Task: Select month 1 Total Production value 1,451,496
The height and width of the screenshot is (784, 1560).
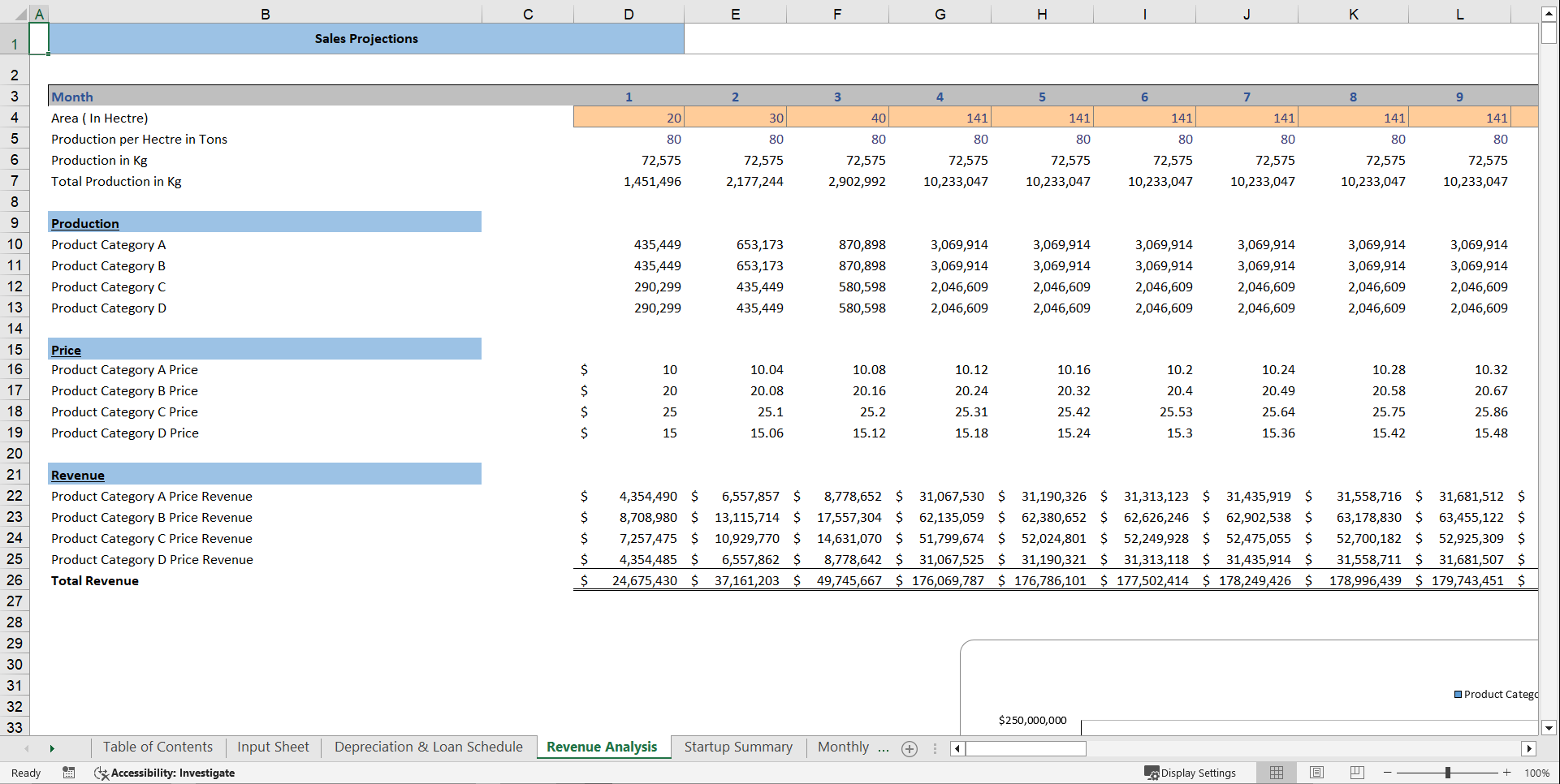Action: click(x=629, y=181)
